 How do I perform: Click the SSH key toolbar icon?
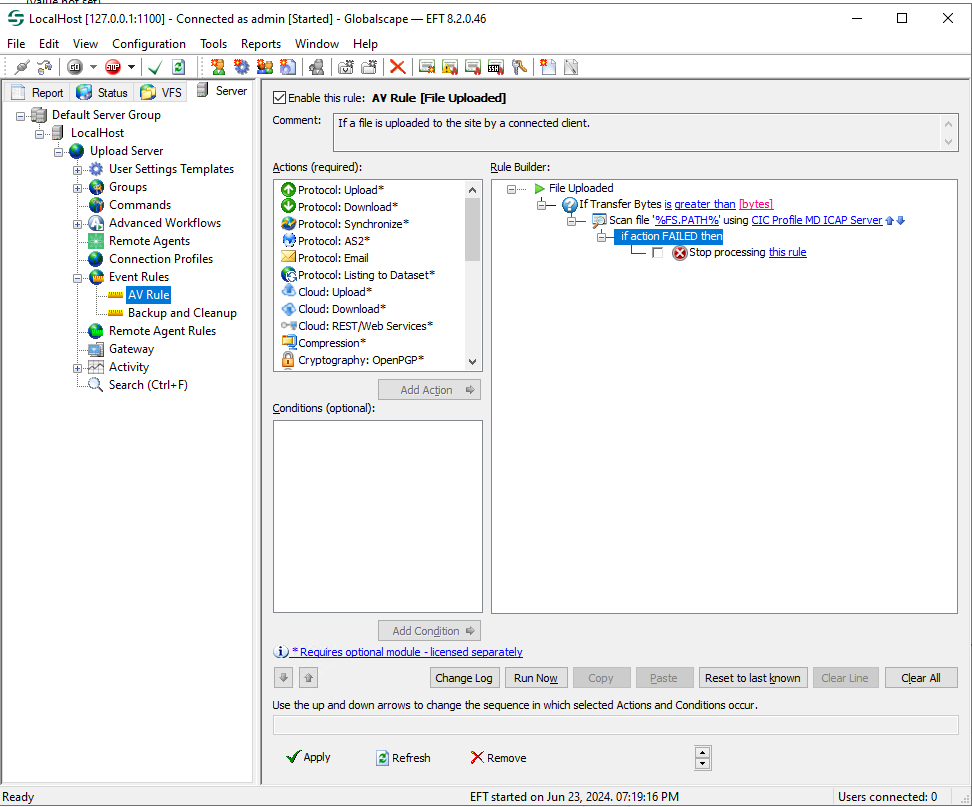(496, 67)
